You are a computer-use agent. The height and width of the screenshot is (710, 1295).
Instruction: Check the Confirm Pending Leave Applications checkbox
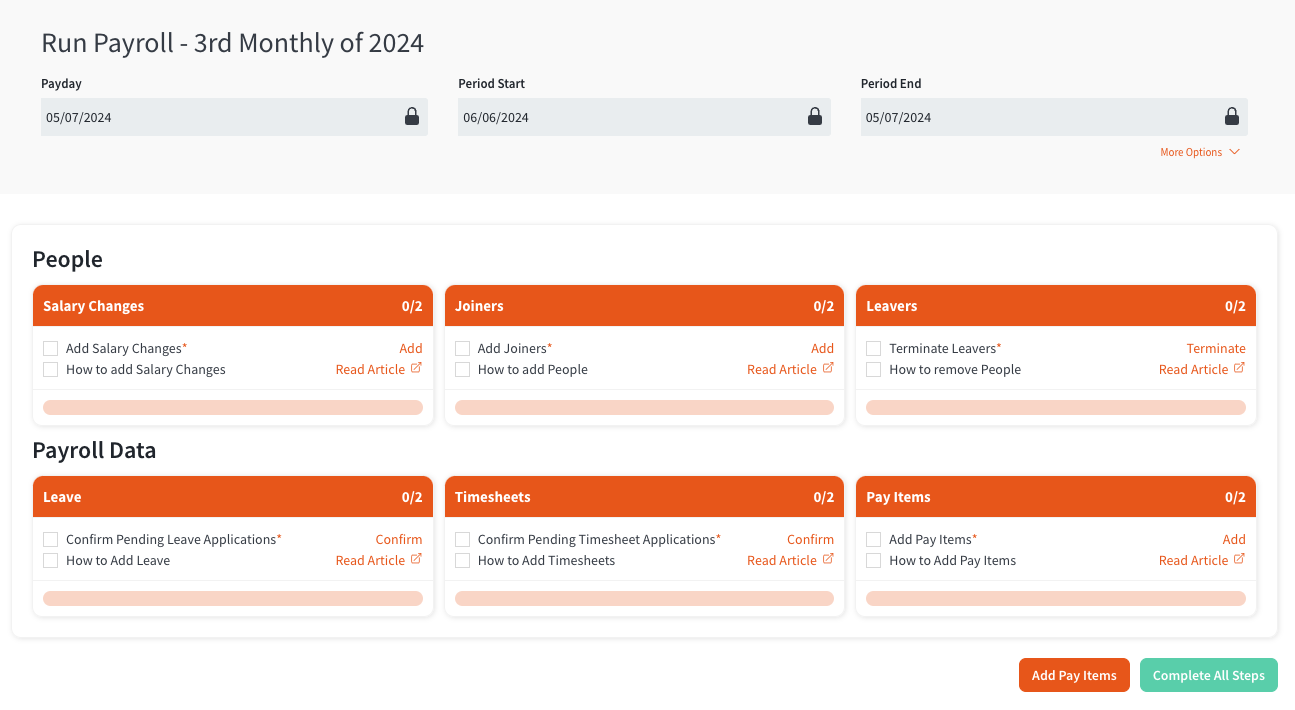50,538
